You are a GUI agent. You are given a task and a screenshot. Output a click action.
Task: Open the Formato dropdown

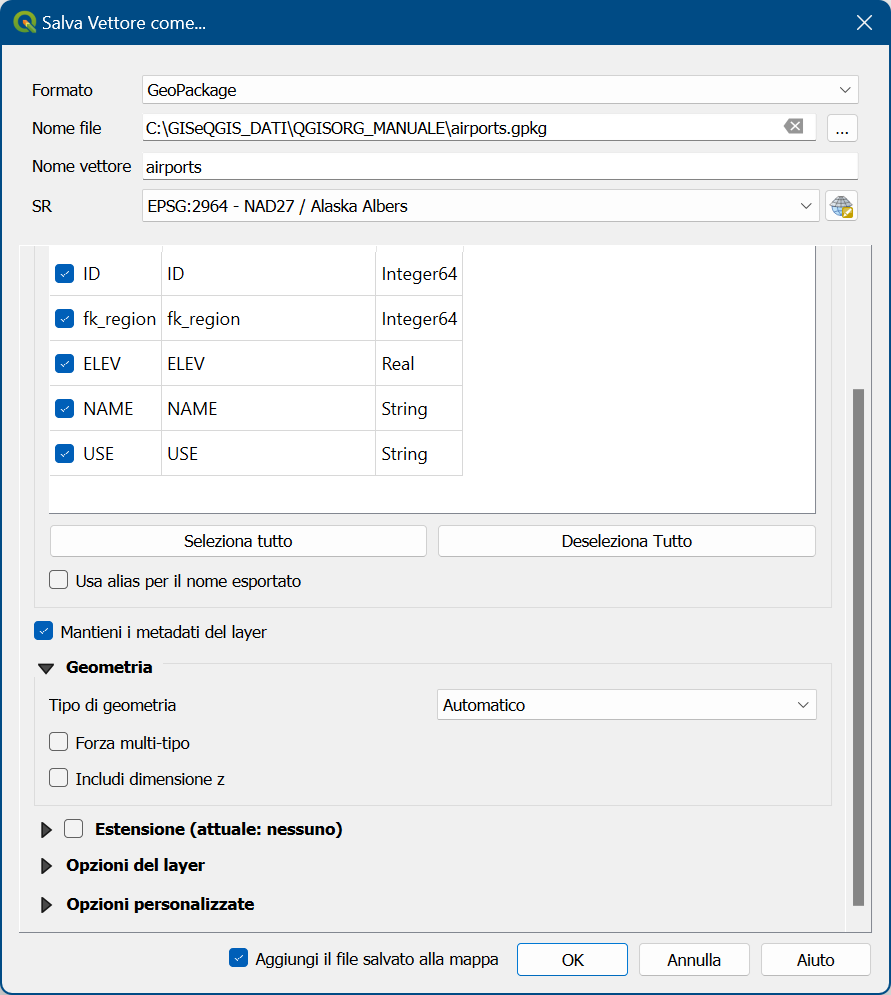(x=500, y=90)
